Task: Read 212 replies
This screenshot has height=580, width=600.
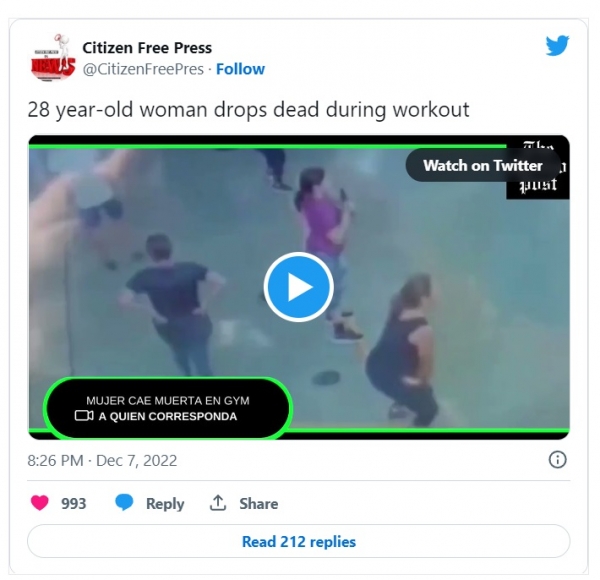Action: pyautogui.click(x=298, y=541)
